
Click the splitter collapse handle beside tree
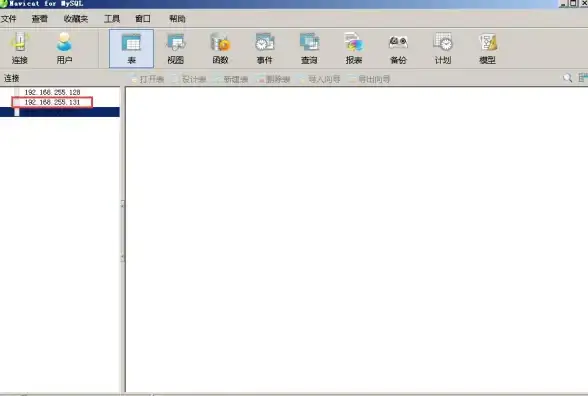(x=122, y=231)
